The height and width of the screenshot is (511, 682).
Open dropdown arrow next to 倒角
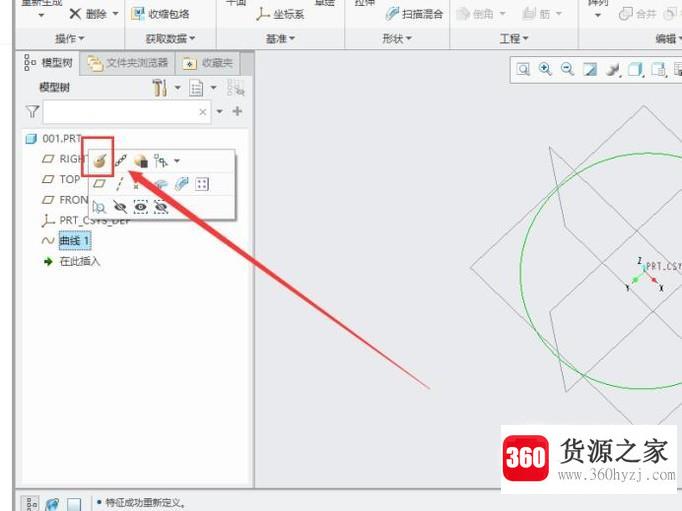pyautogui.click(x=502, y=14)
